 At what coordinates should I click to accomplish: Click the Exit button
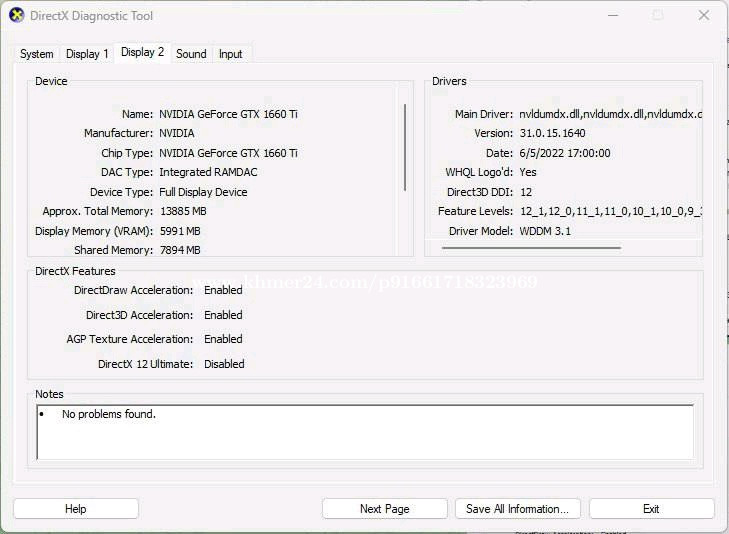(651, 508)
